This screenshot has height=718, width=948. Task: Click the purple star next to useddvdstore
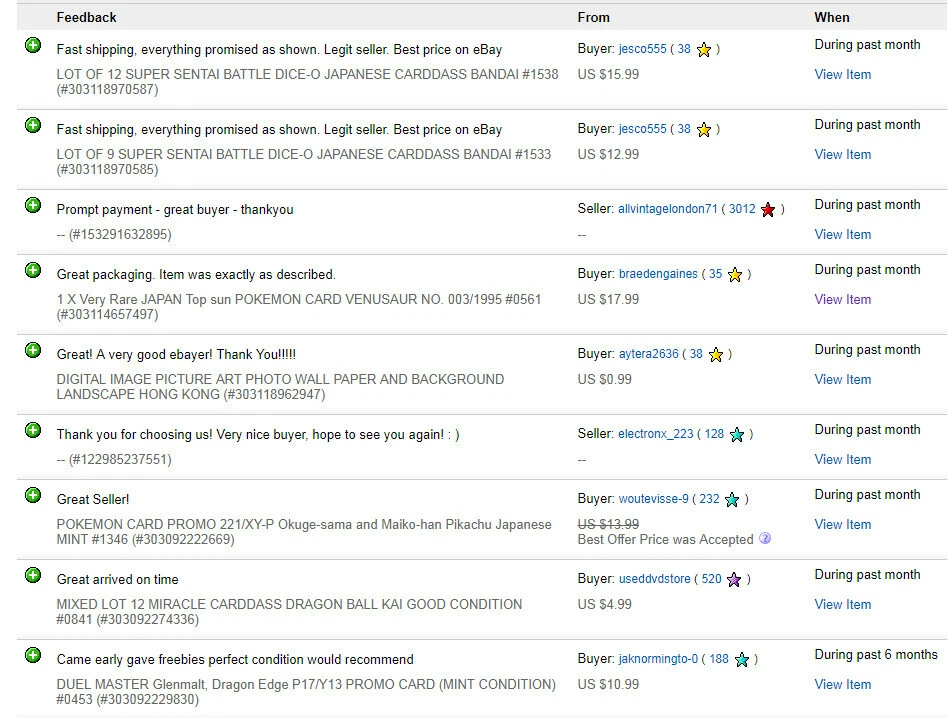point(734,580)
